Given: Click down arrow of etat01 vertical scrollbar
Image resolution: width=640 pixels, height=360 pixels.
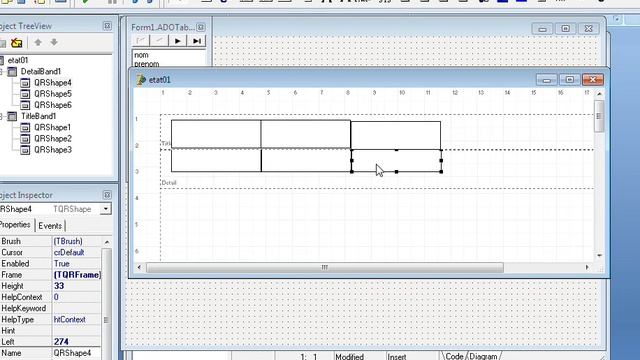Looking at the screenshot, I should [x=599, y=256].
